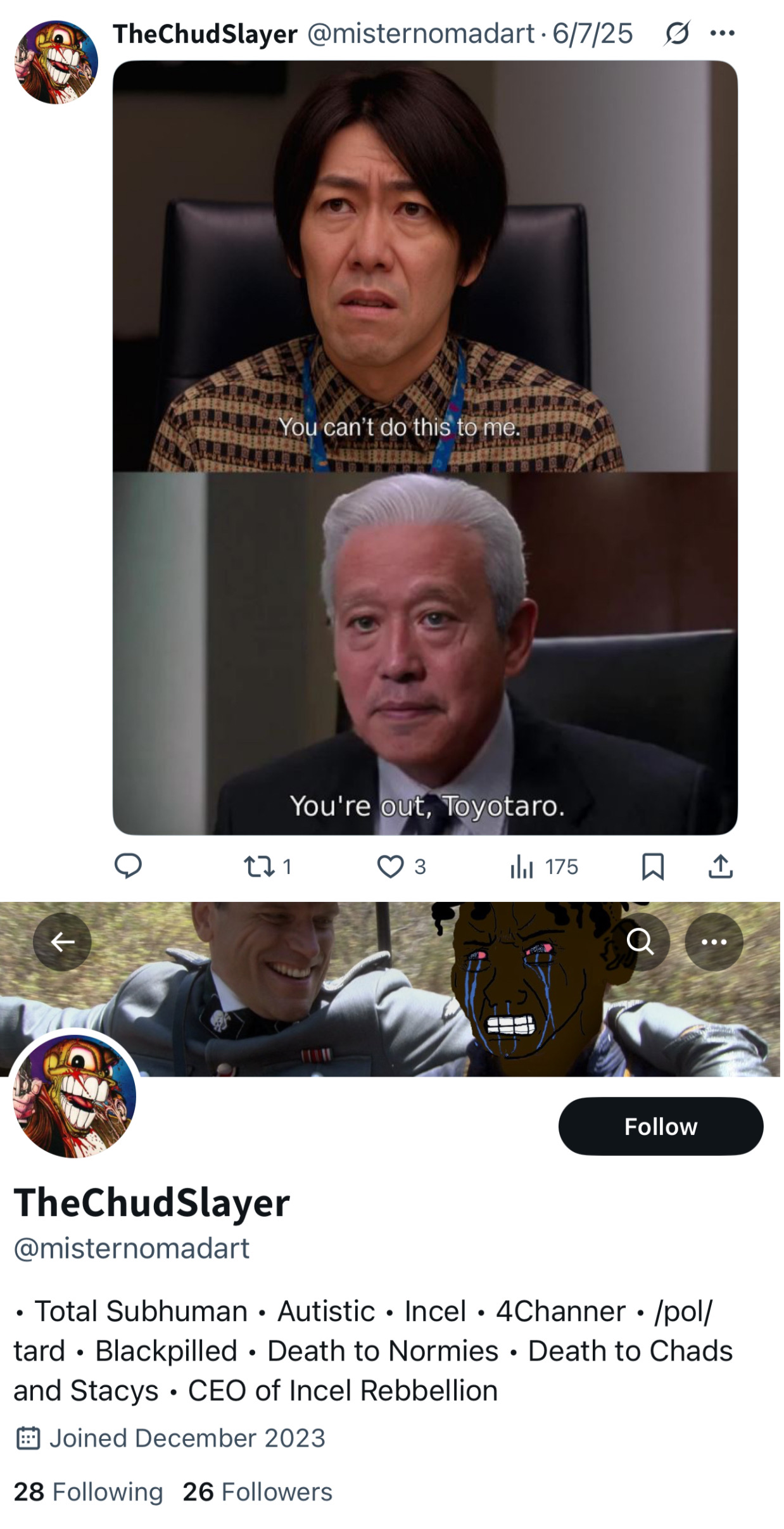This screenshot has width=784, height=1529.
Task: Open reply on TheChudSlayer's tweet
Action: [x=127, y=866]
